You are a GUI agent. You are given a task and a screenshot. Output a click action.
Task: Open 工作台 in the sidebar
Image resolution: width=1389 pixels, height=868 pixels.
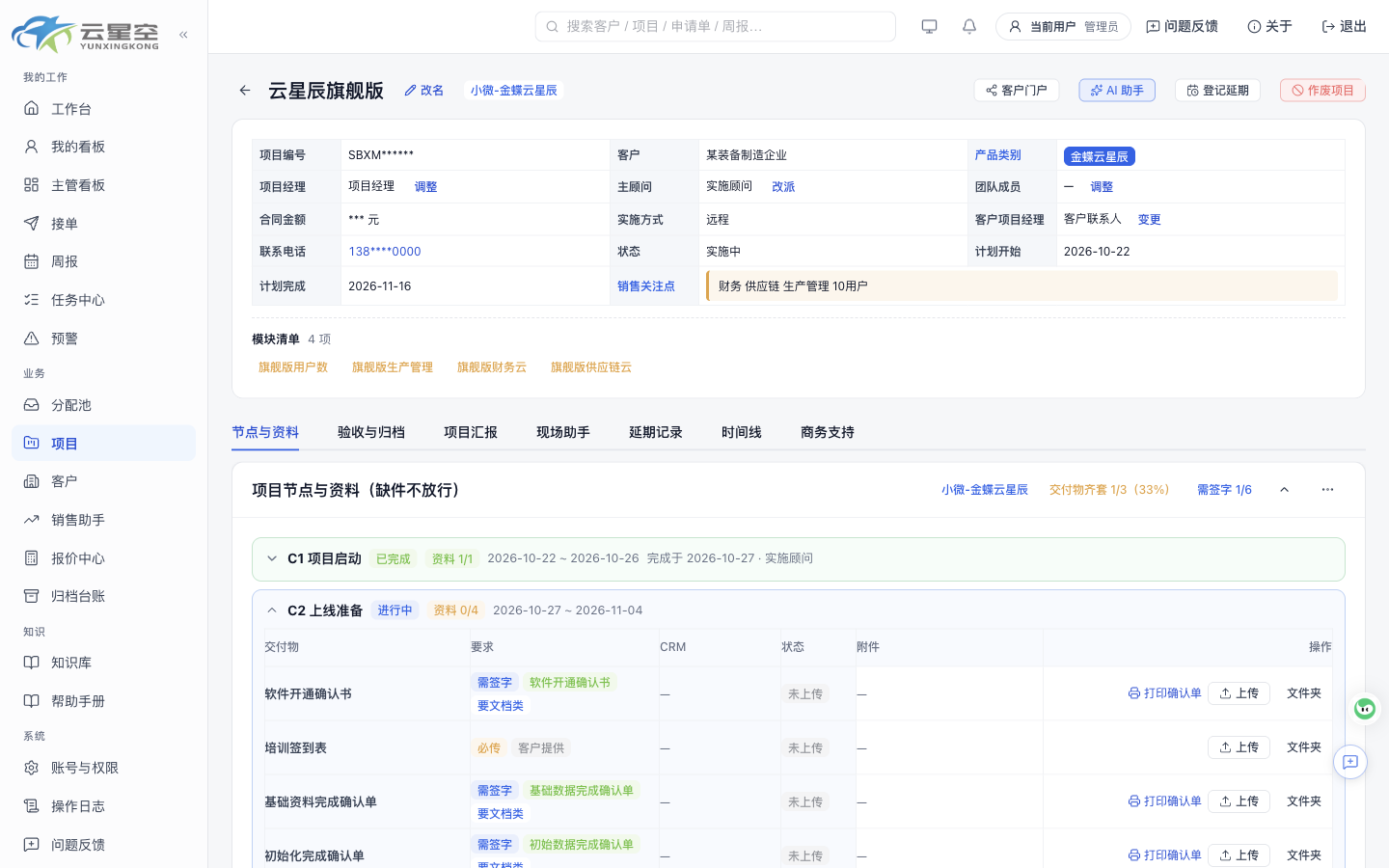click(104, 109)
